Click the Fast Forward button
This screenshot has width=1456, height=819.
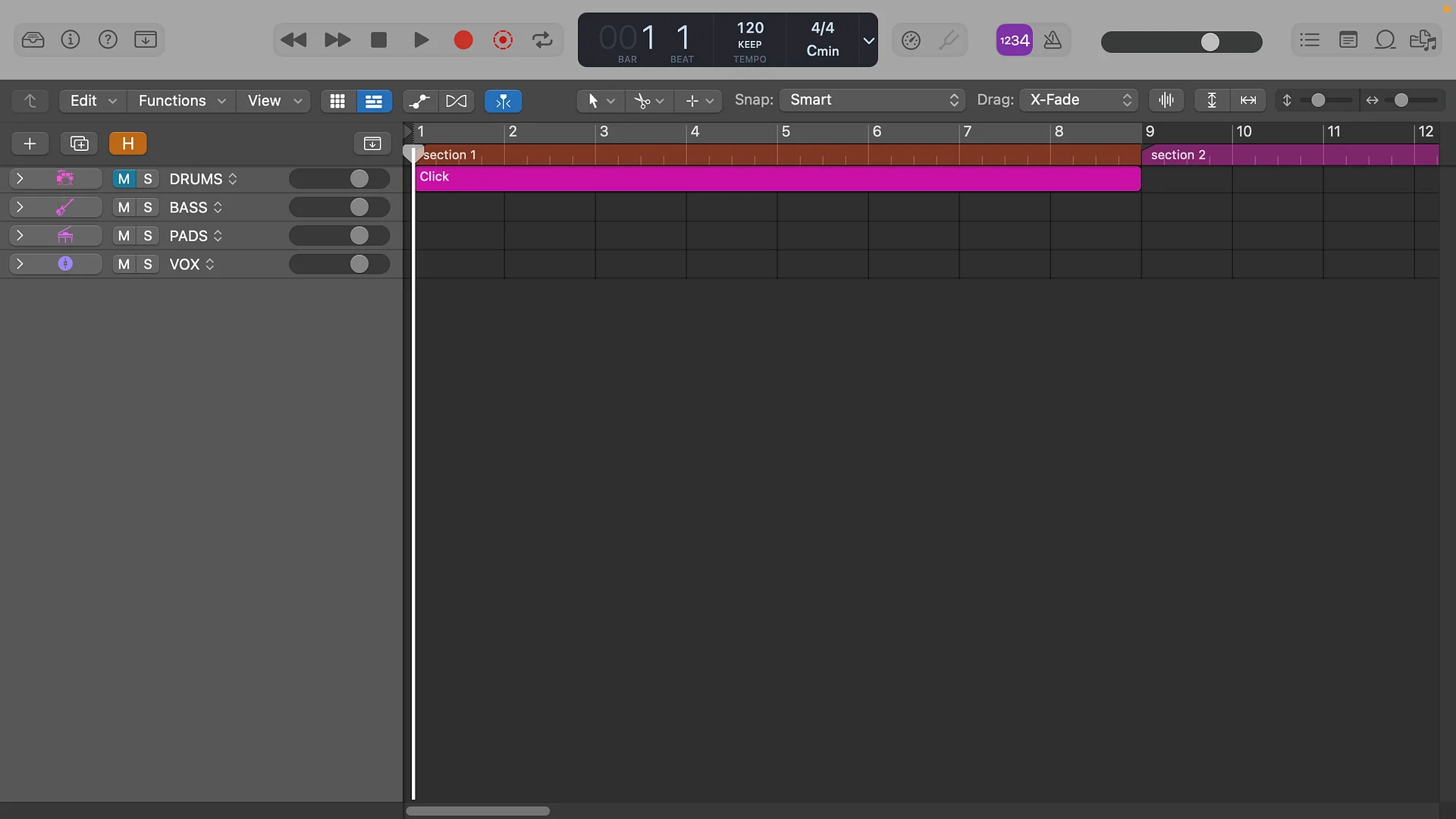(x=337, y=40)
